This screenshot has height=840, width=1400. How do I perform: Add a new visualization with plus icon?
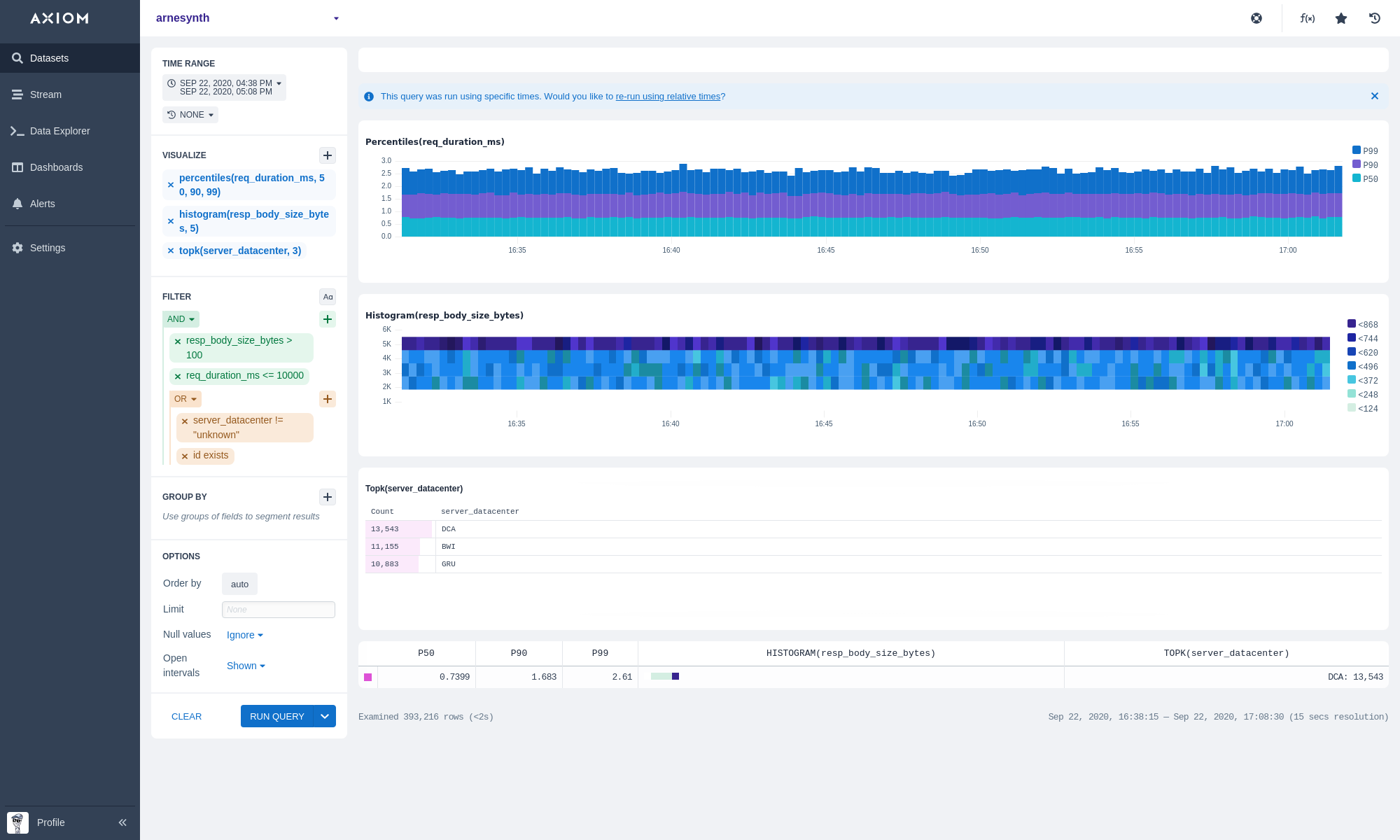click(327, 155)
